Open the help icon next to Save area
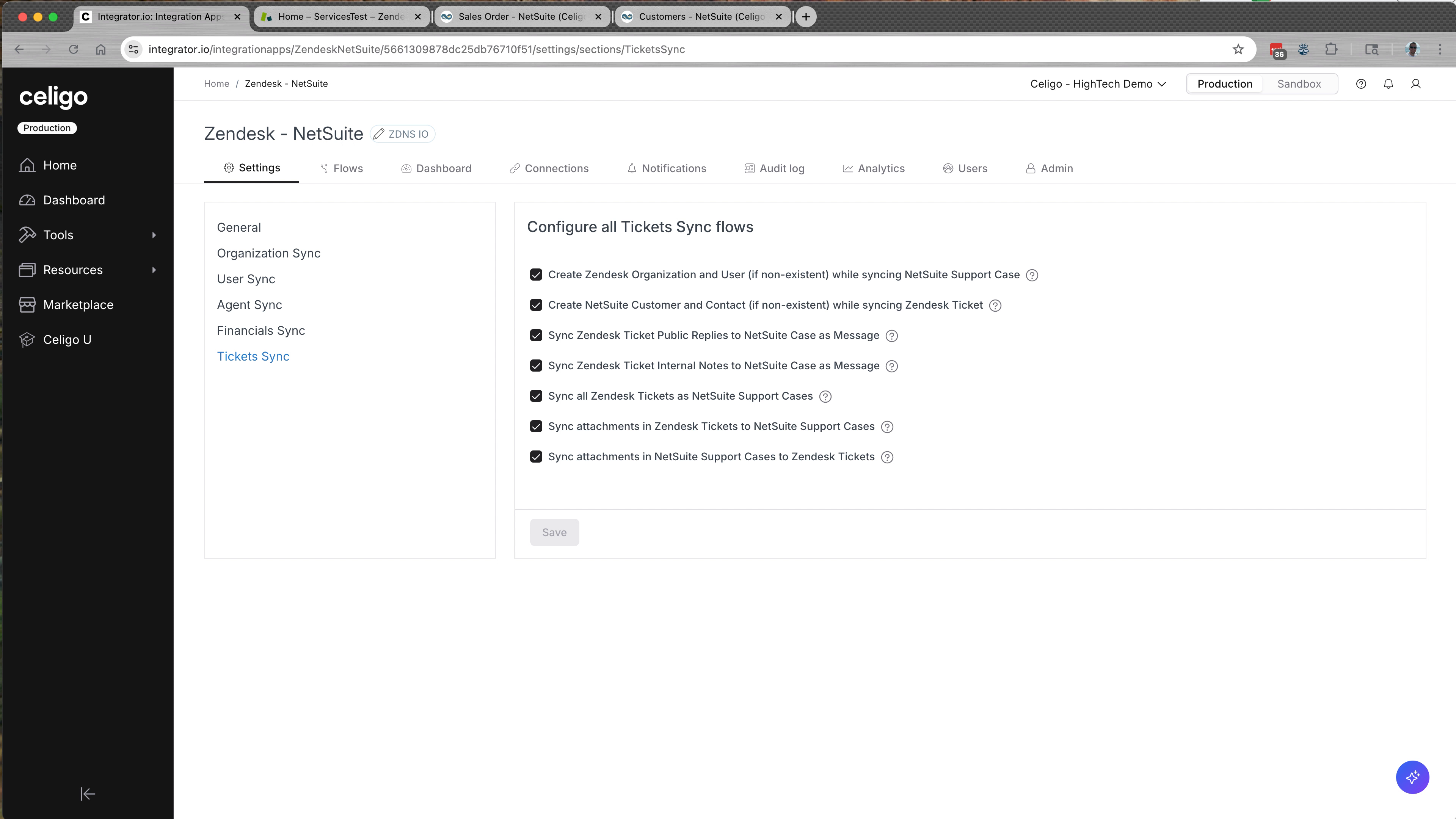 [886, 457]
